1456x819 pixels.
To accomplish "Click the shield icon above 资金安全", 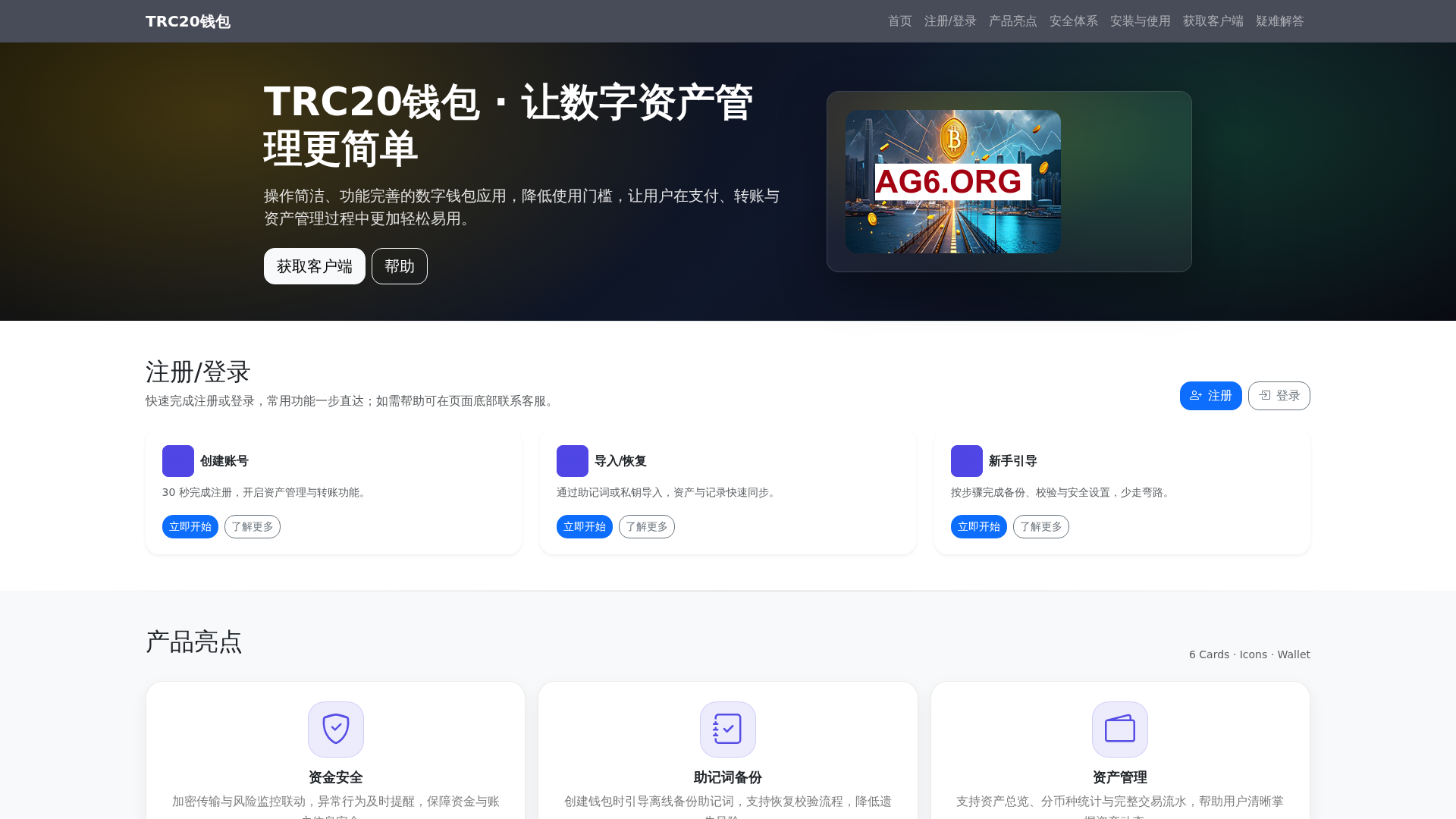I will pyautogui.click(x=336, y=730).
